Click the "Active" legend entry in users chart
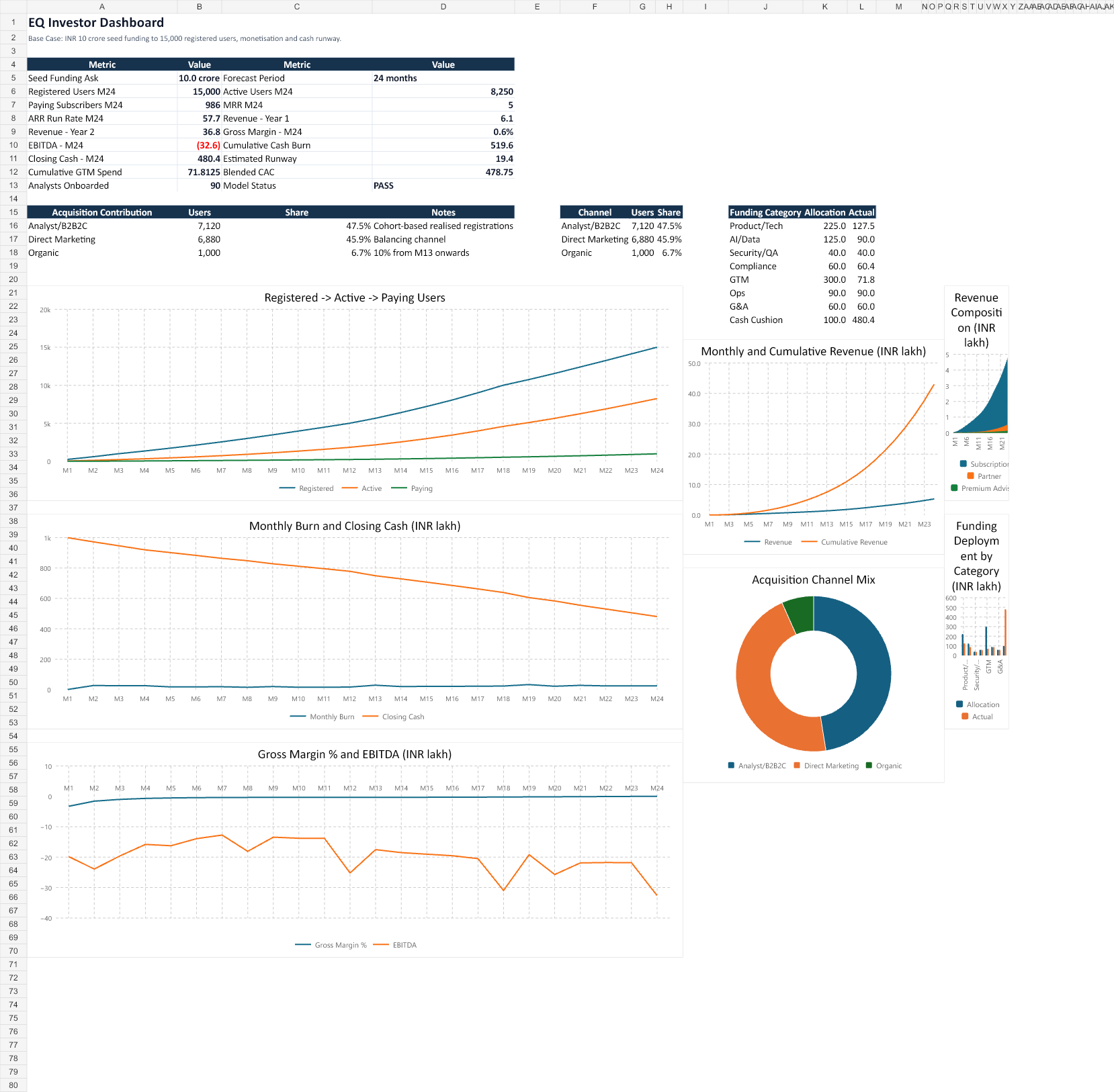 coord(362,488)
